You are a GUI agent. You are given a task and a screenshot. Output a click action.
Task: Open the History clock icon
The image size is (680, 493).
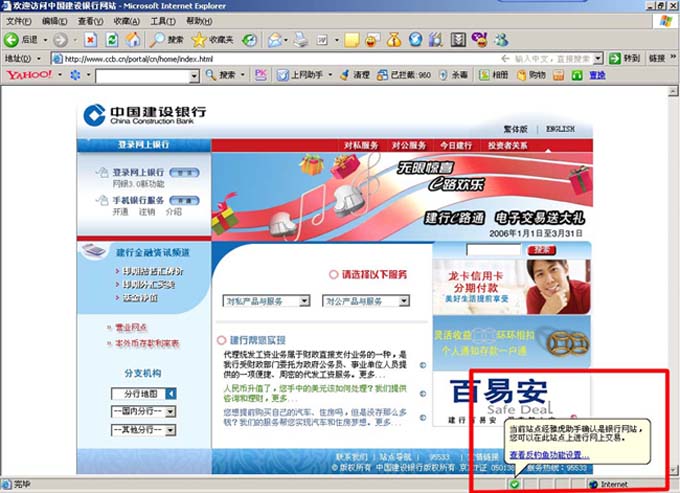tap(249, 40)
